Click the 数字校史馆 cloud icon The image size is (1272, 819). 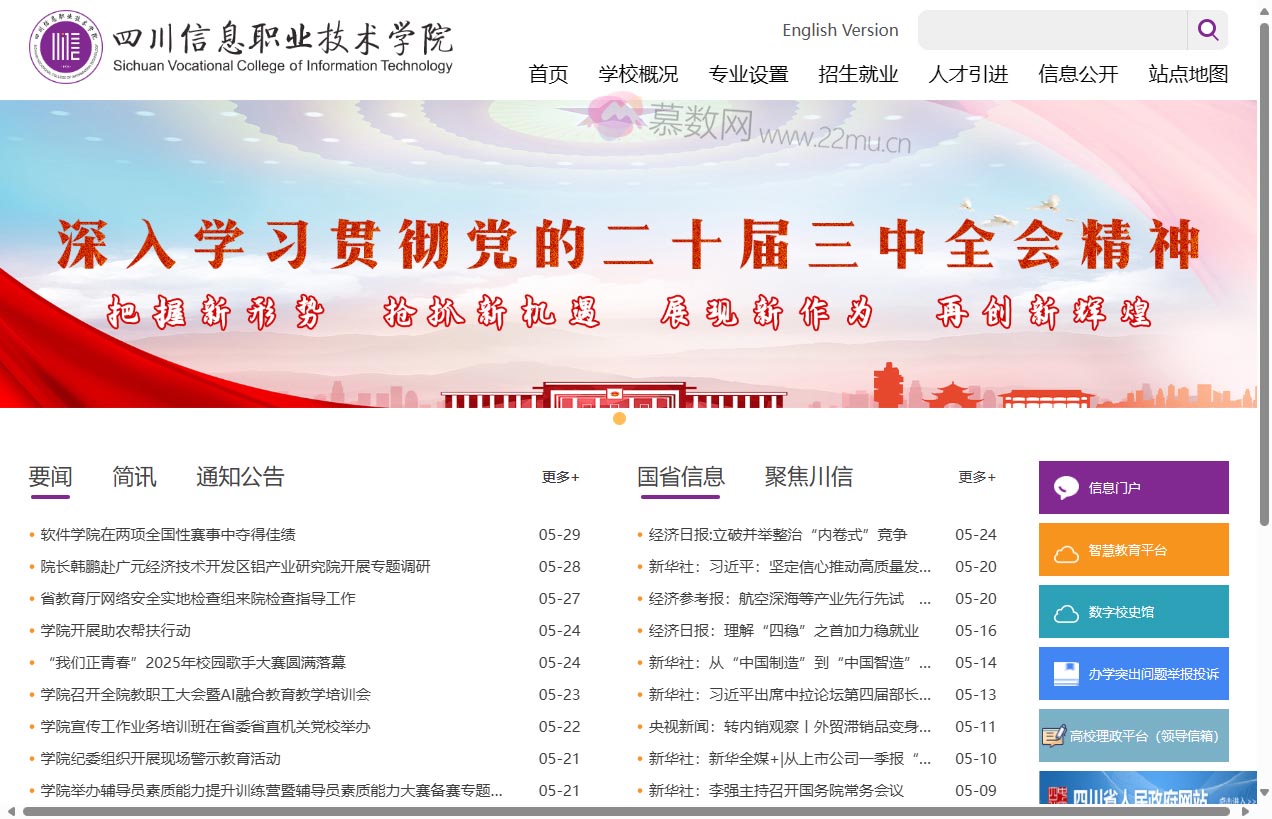1067,613
